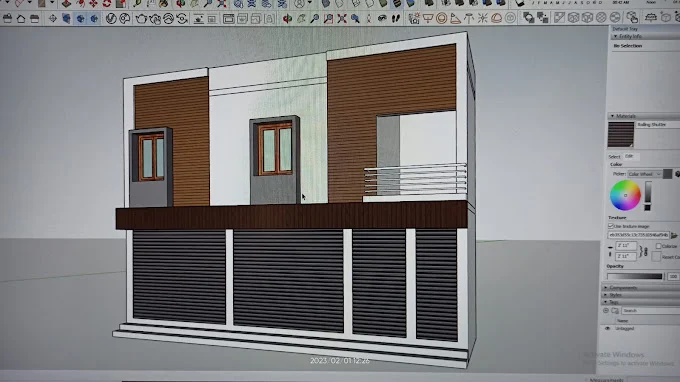Select the Zoom magnifier tool
Viewport: 680px width, 382px height.
(314, 19)
